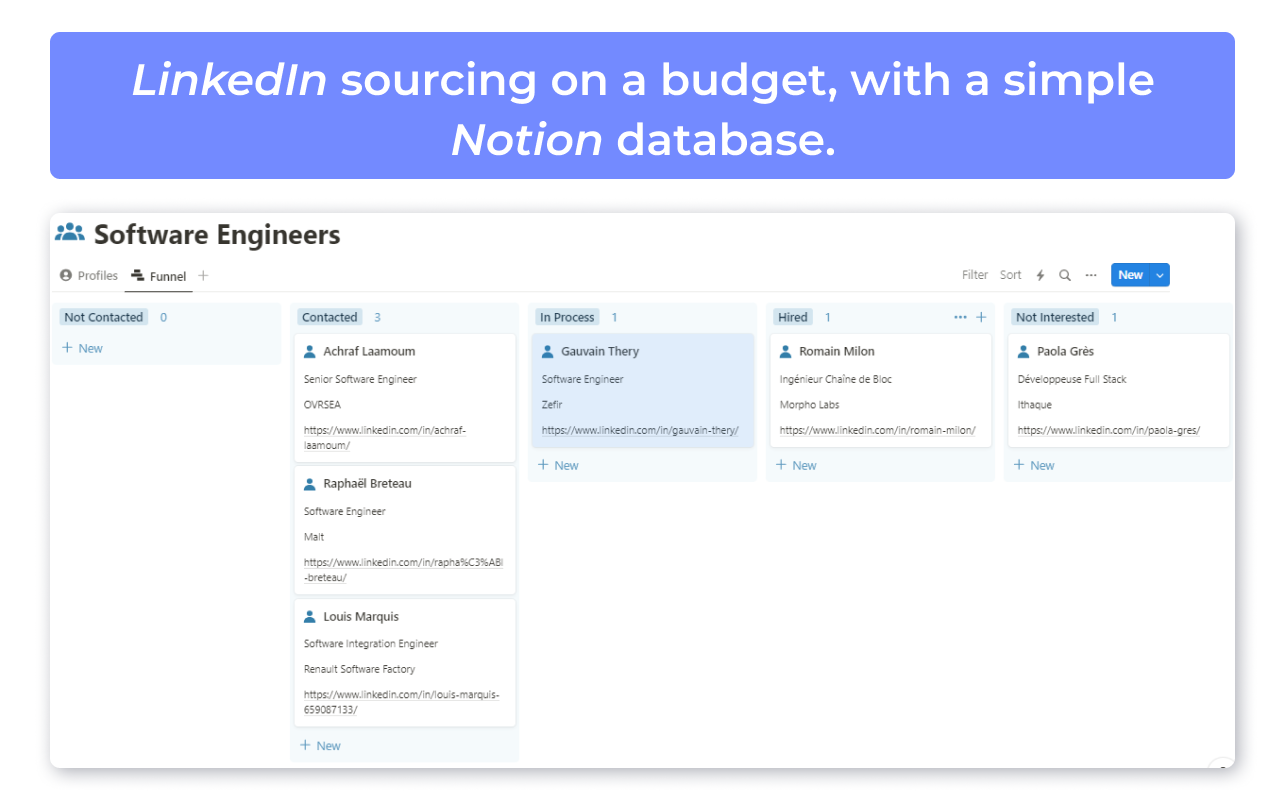
Task: Open the Profiles view tab
Action: pos(89,275)
